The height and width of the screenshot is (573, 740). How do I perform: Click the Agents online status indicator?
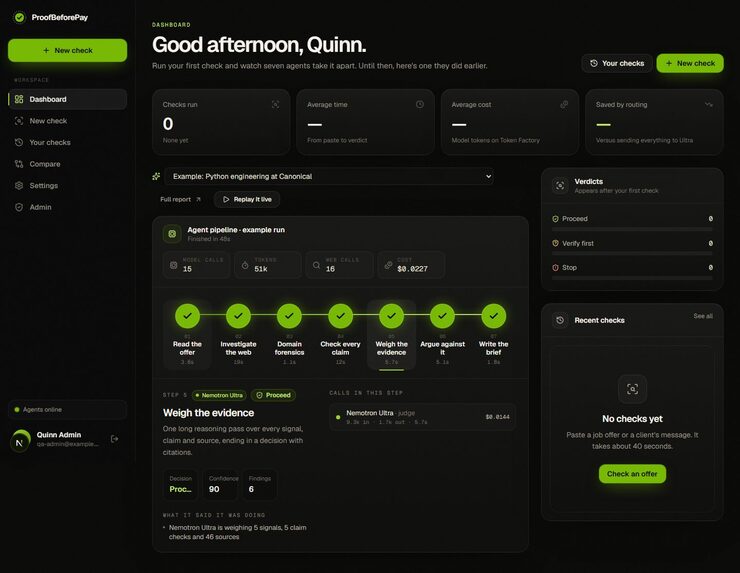[x=67, y=410]
